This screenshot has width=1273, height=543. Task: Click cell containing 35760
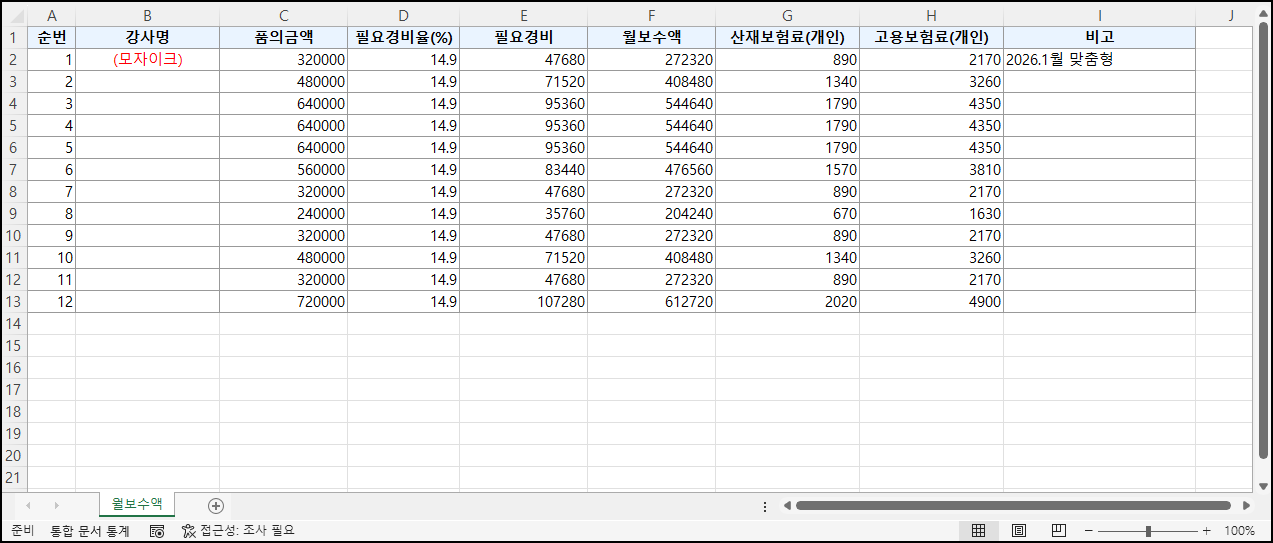523,213
